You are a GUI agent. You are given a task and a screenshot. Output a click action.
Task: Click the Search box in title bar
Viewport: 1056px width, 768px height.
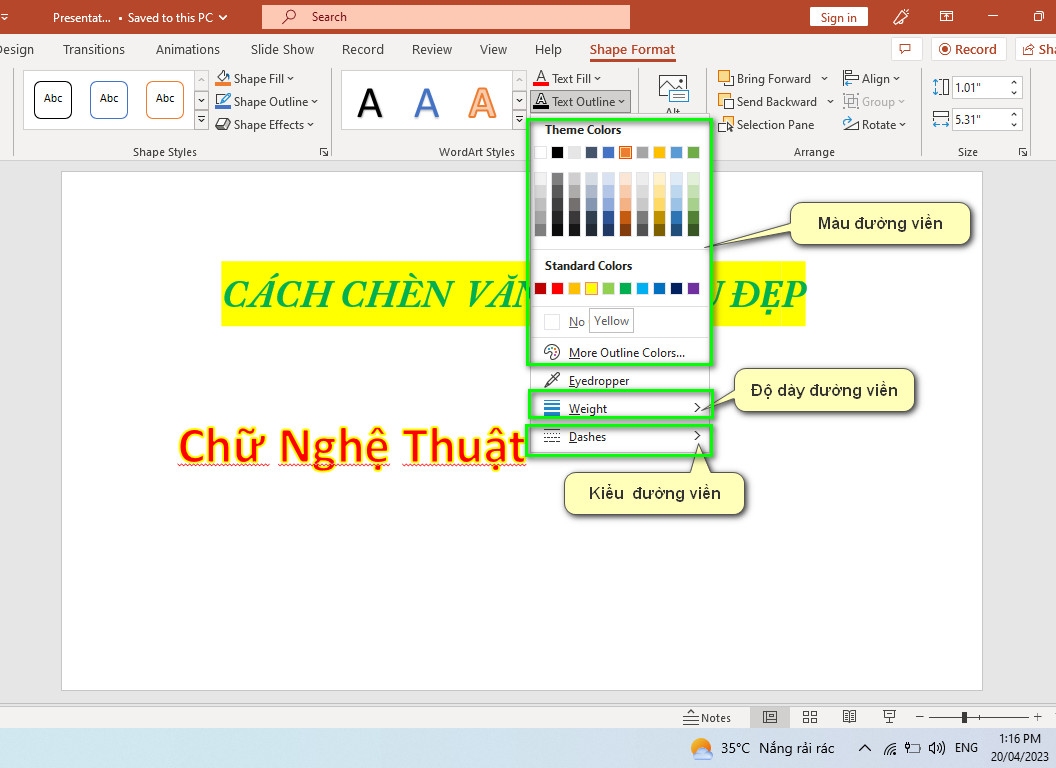point(446,17)
